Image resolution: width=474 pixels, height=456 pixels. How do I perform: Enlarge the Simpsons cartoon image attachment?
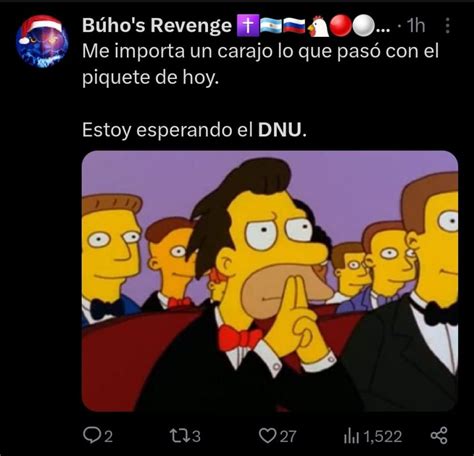[x=270, y=281]
